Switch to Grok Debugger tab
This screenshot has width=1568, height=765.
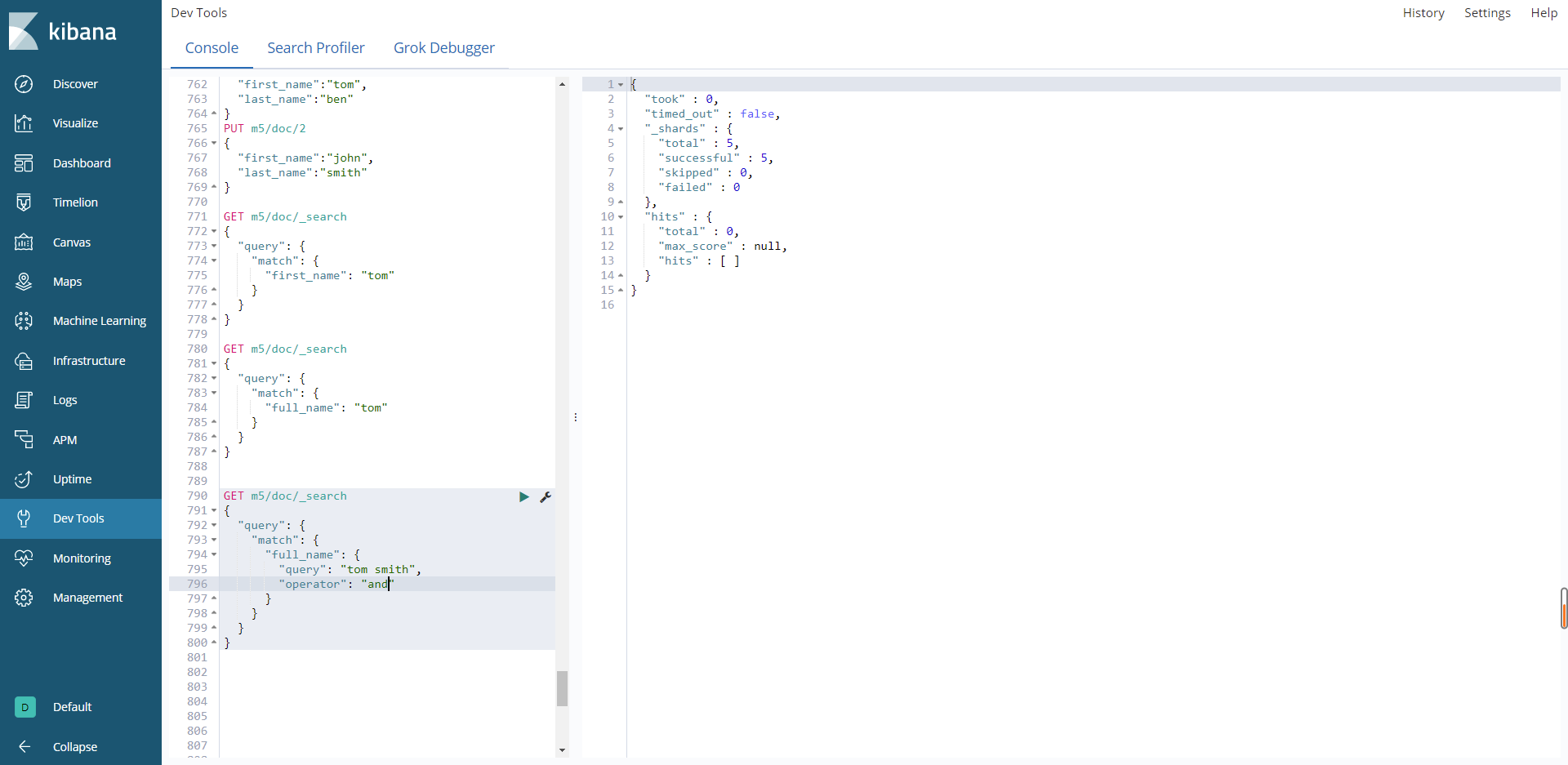click(444, 48)
